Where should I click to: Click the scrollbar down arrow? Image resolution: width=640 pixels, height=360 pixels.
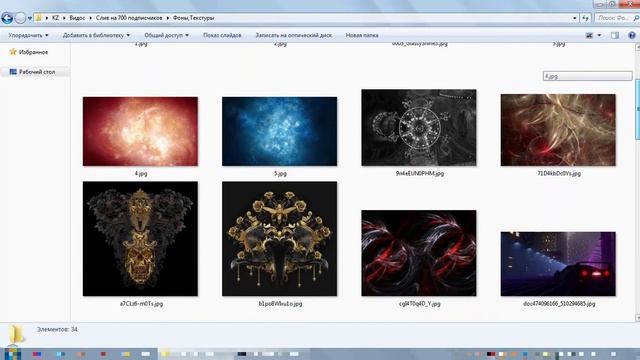(x=637, y=318)
